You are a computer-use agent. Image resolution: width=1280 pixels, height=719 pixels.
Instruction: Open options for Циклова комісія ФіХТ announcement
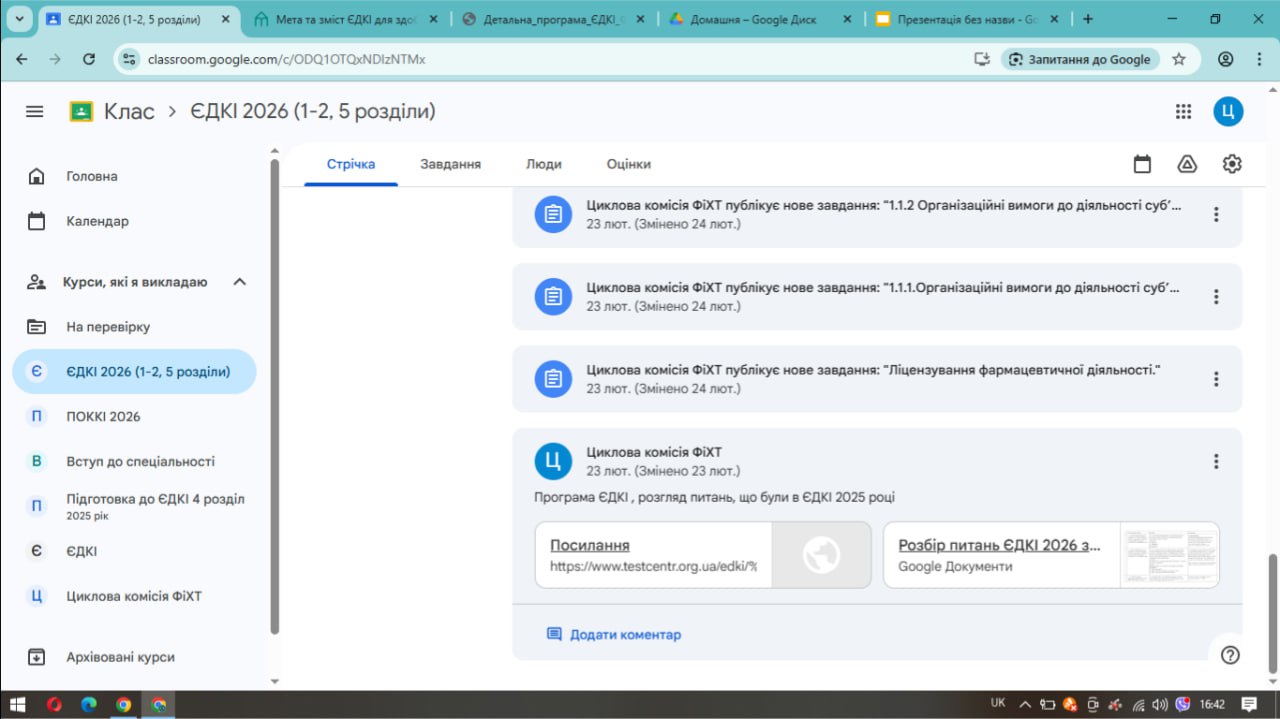(1216, 461)
